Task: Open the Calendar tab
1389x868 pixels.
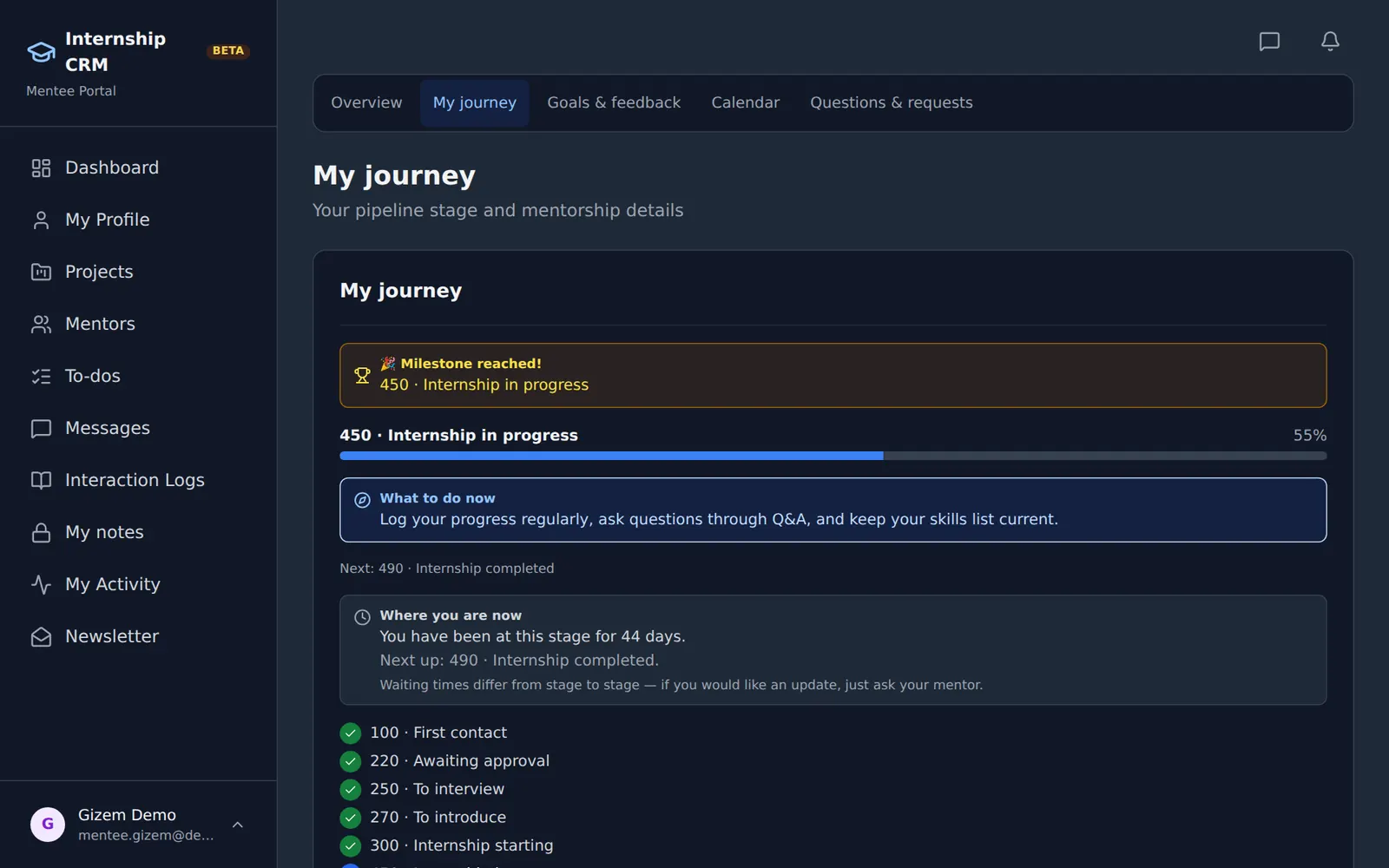Action: 746,102
